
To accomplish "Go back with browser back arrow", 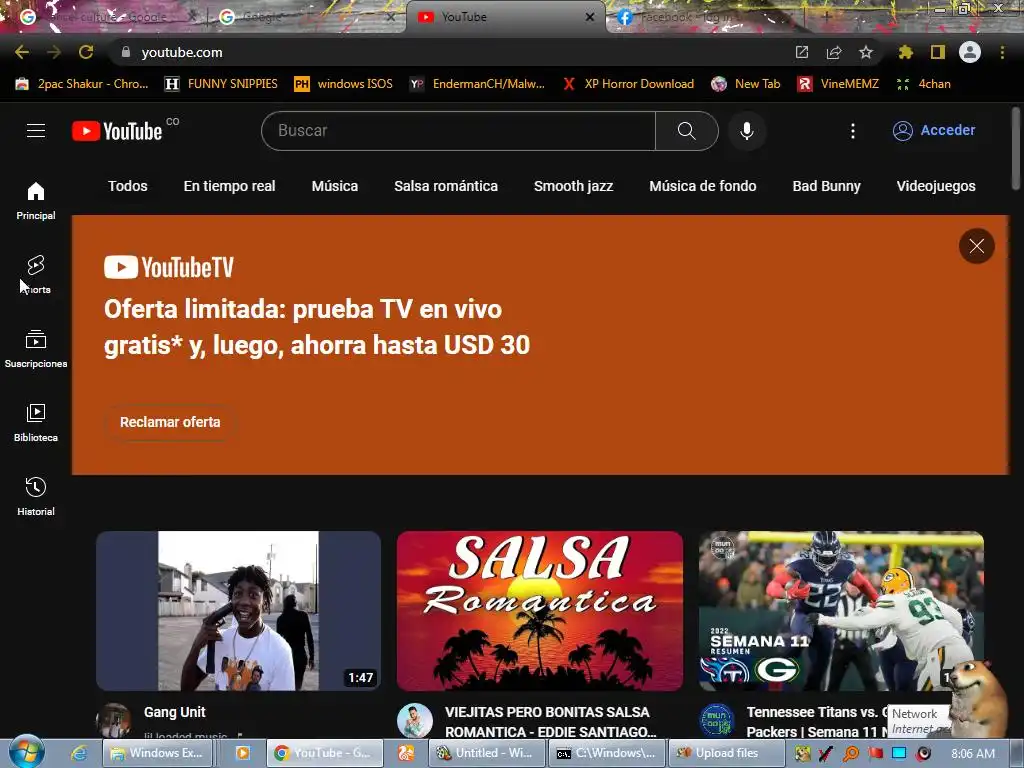I will tap(22, 52).
